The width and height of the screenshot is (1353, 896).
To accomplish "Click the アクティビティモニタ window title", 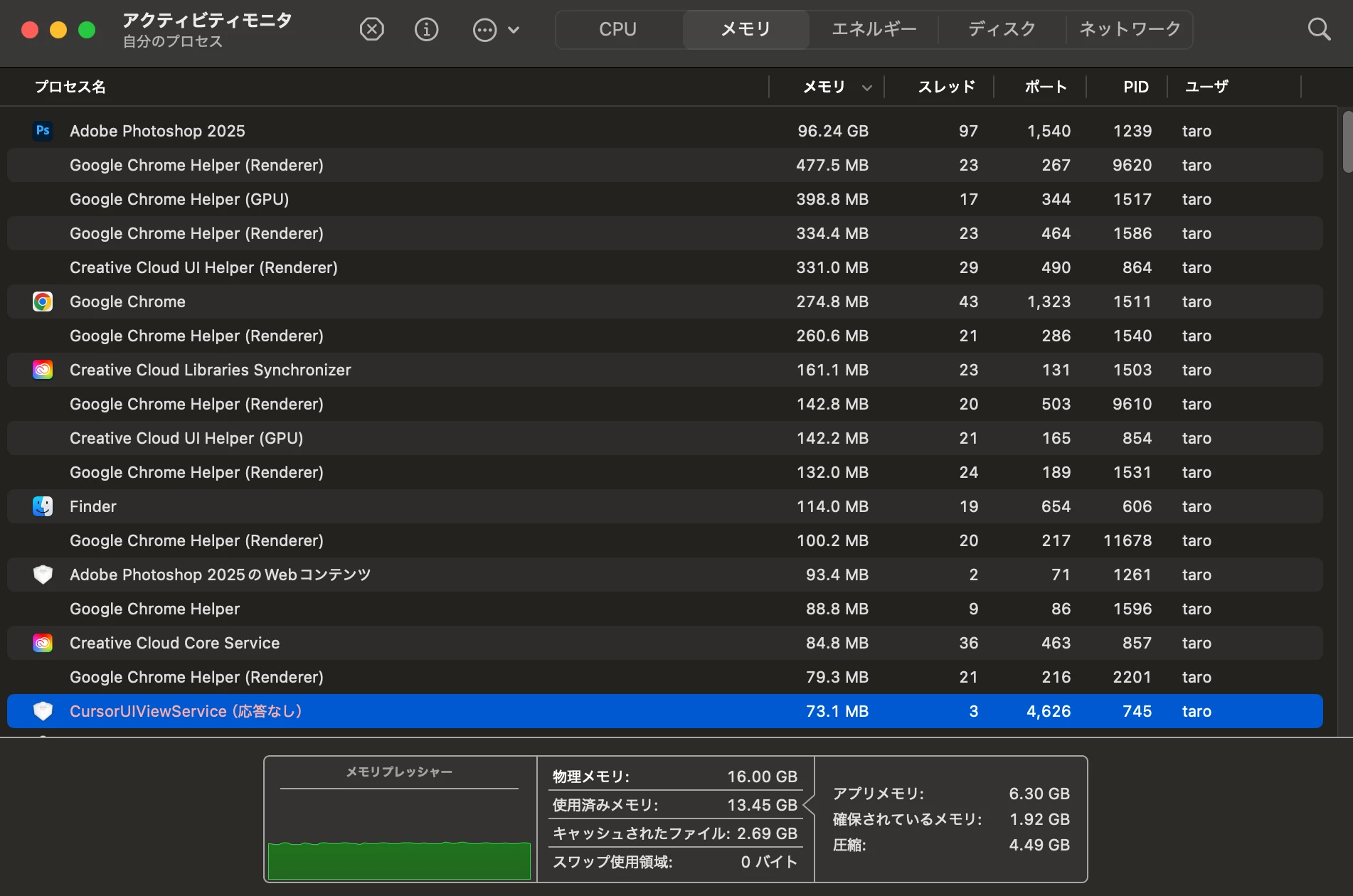I will pos(207,20).
